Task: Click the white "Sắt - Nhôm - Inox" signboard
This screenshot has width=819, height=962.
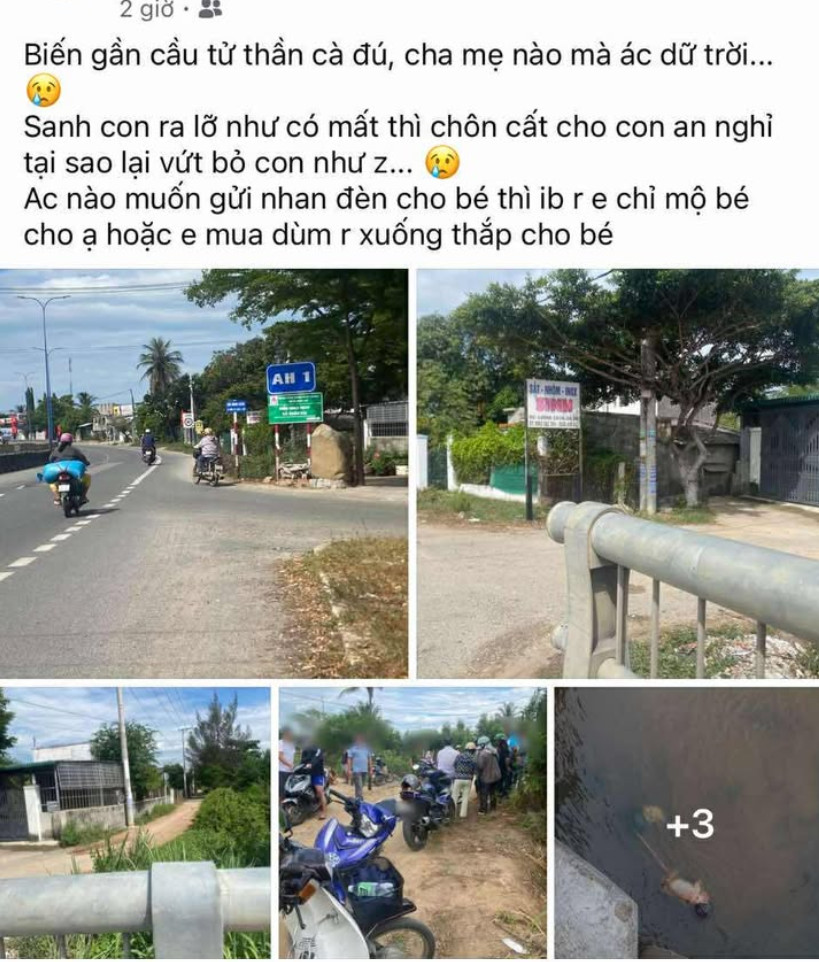Action: click(x=553, y=404)
